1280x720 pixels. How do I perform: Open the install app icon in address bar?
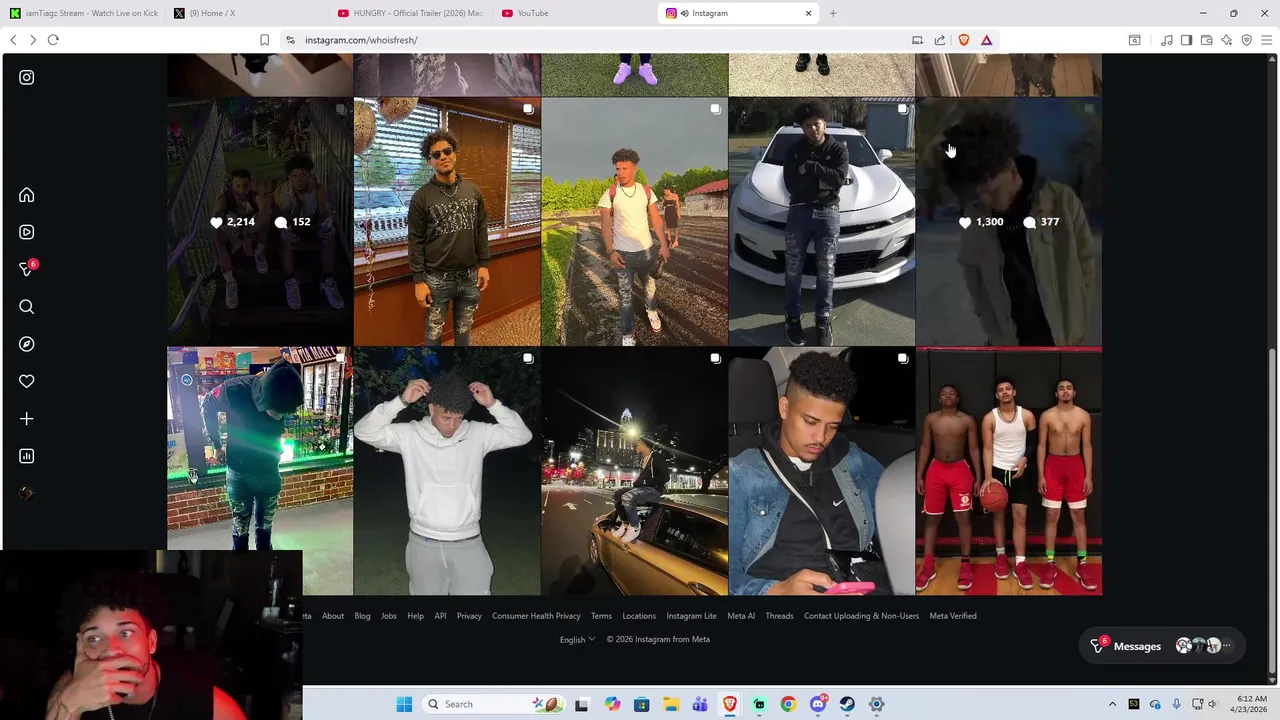917,40
